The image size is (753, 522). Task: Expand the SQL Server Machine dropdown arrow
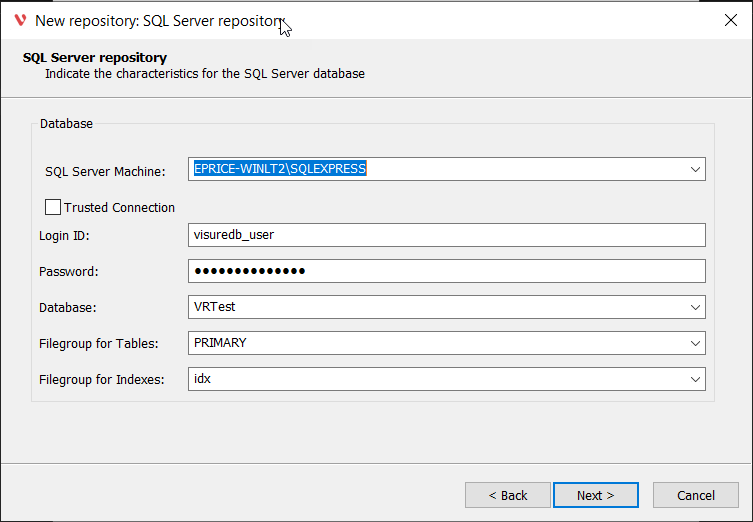click(x=695, y=170)
